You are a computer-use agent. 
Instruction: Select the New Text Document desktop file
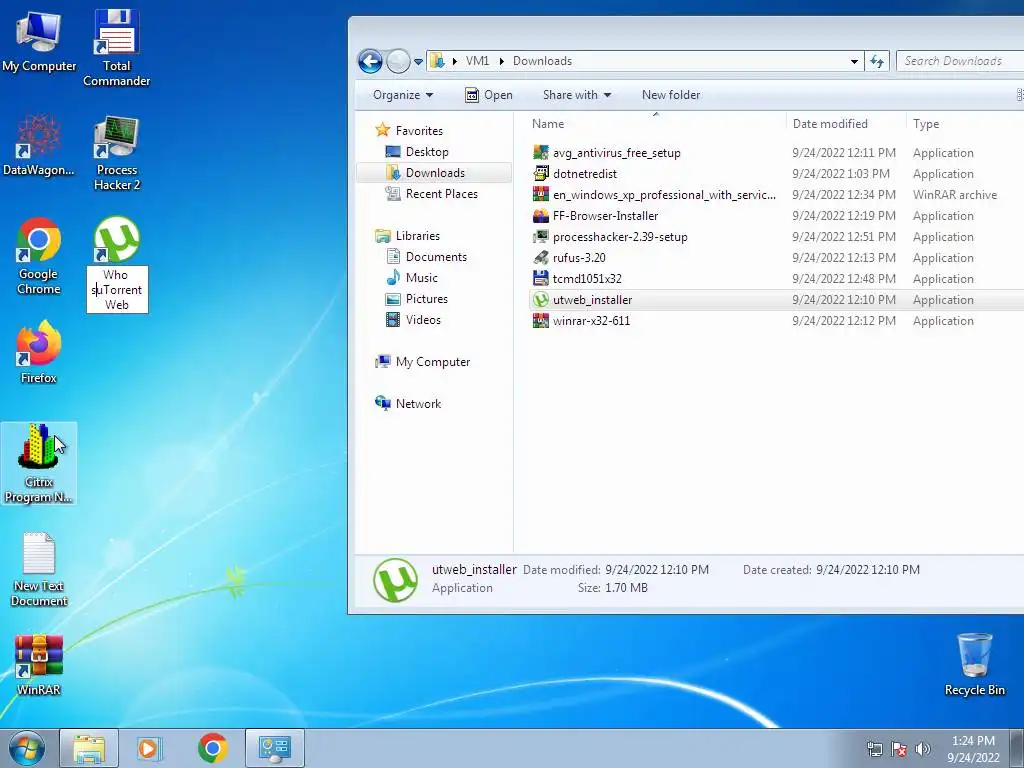click(x=39, y=569)
